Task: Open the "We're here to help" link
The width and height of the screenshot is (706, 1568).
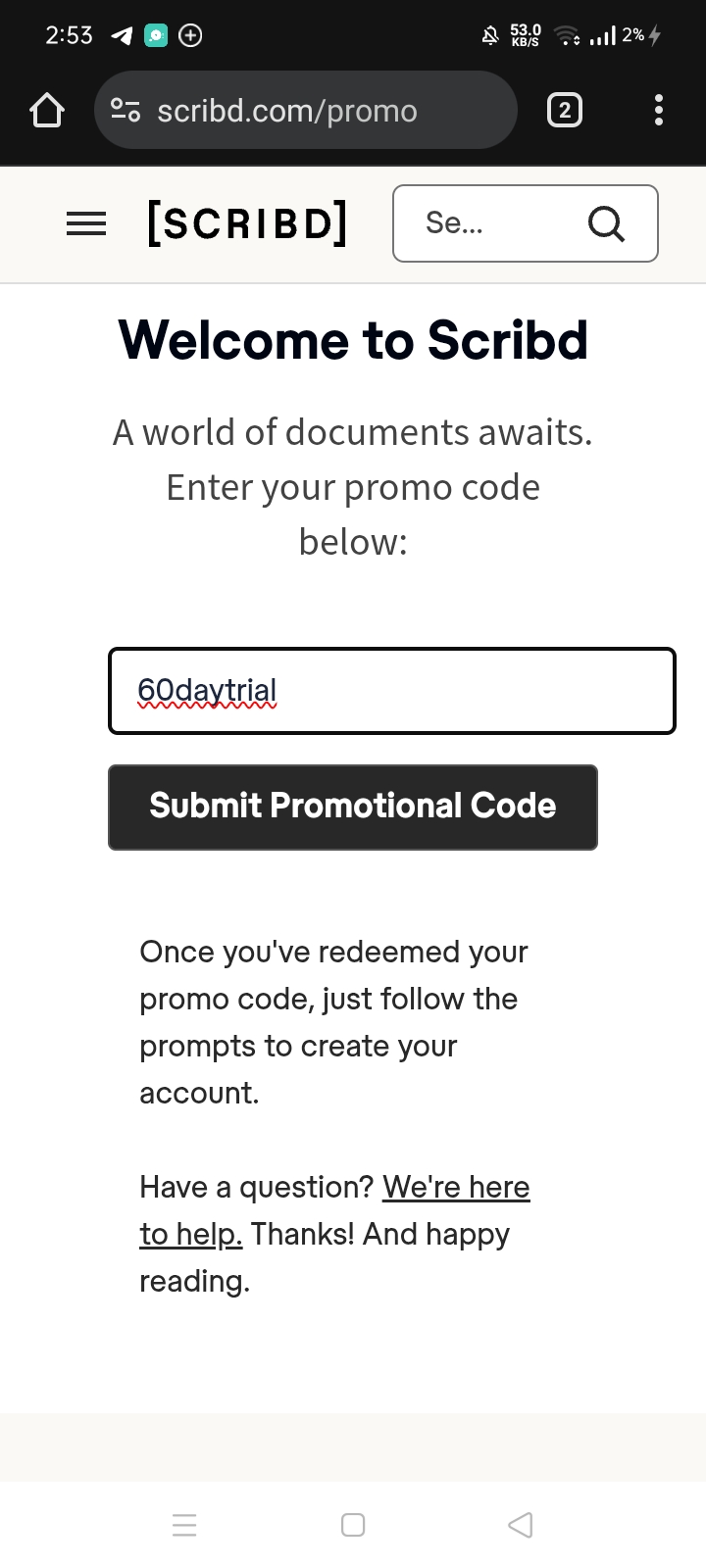Action: point(456,1188)
